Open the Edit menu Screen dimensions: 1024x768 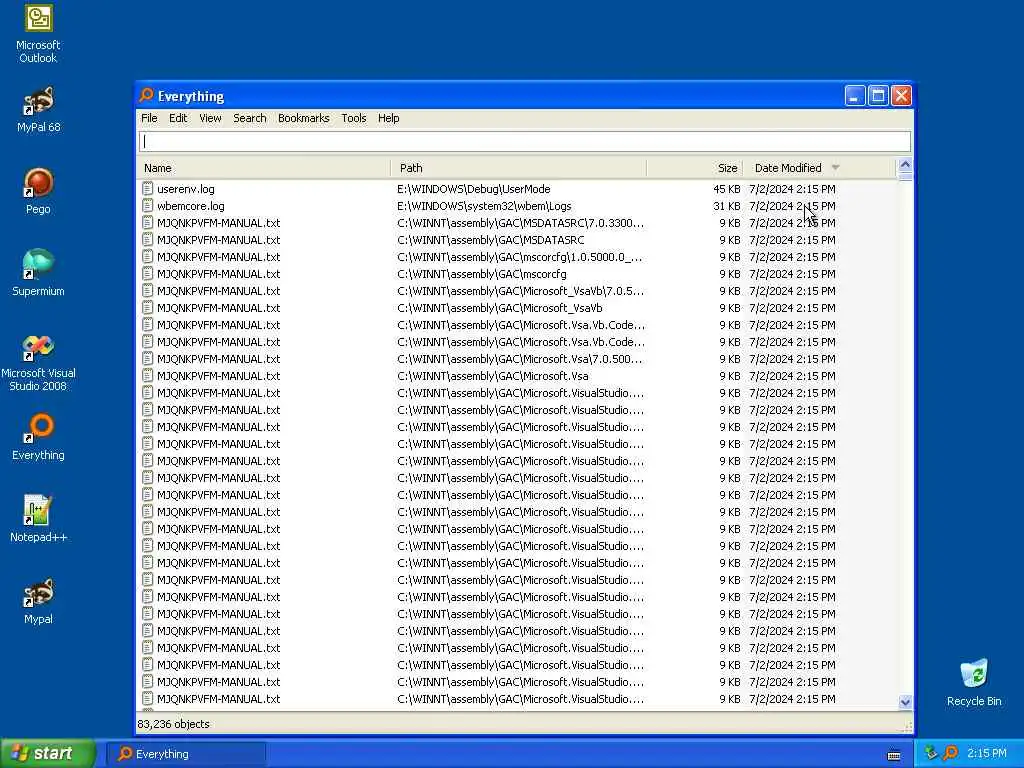178,118
